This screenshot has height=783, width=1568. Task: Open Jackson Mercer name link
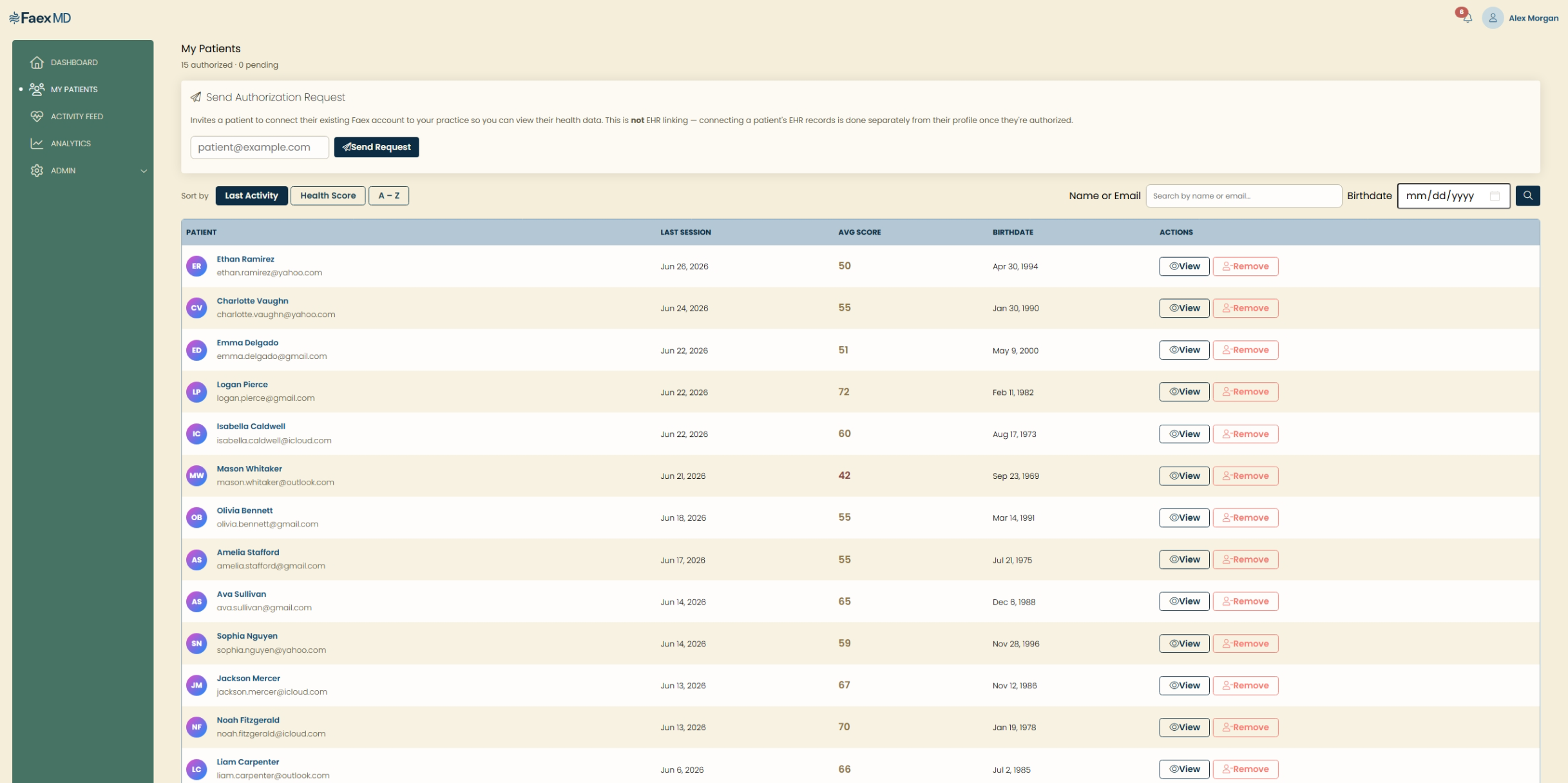[x=248, y=678]
